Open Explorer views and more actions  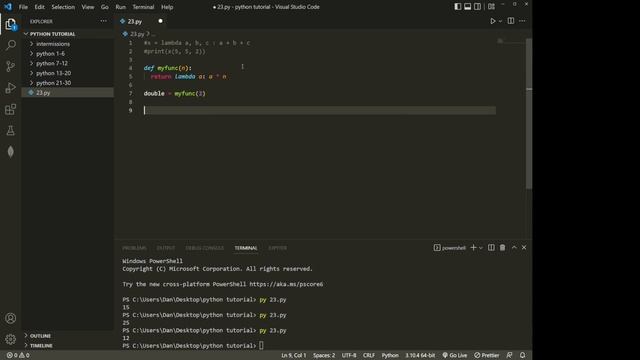pos(103,21)
